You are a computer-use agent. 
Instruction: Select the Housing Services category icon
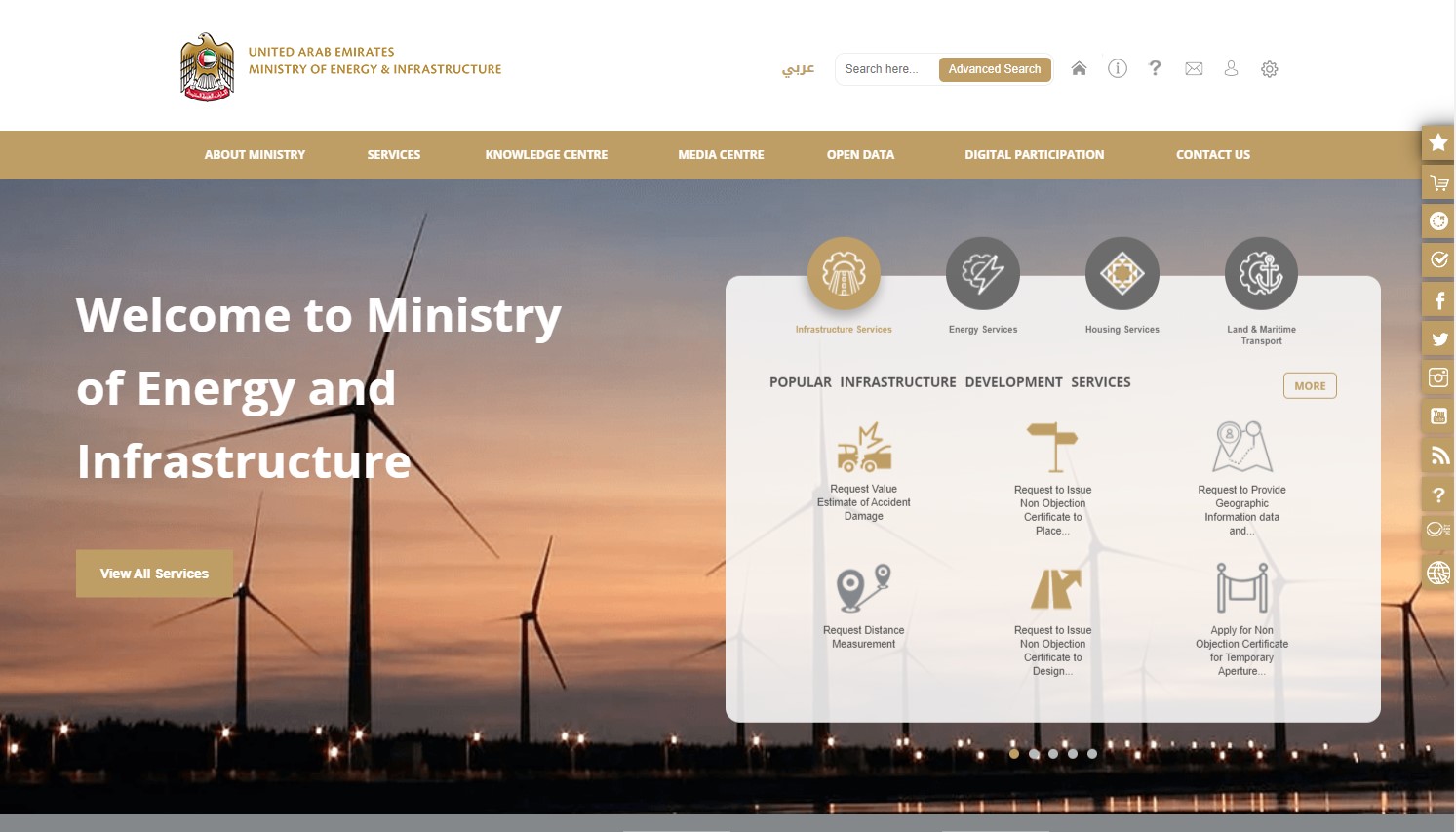coord(1122,273)
